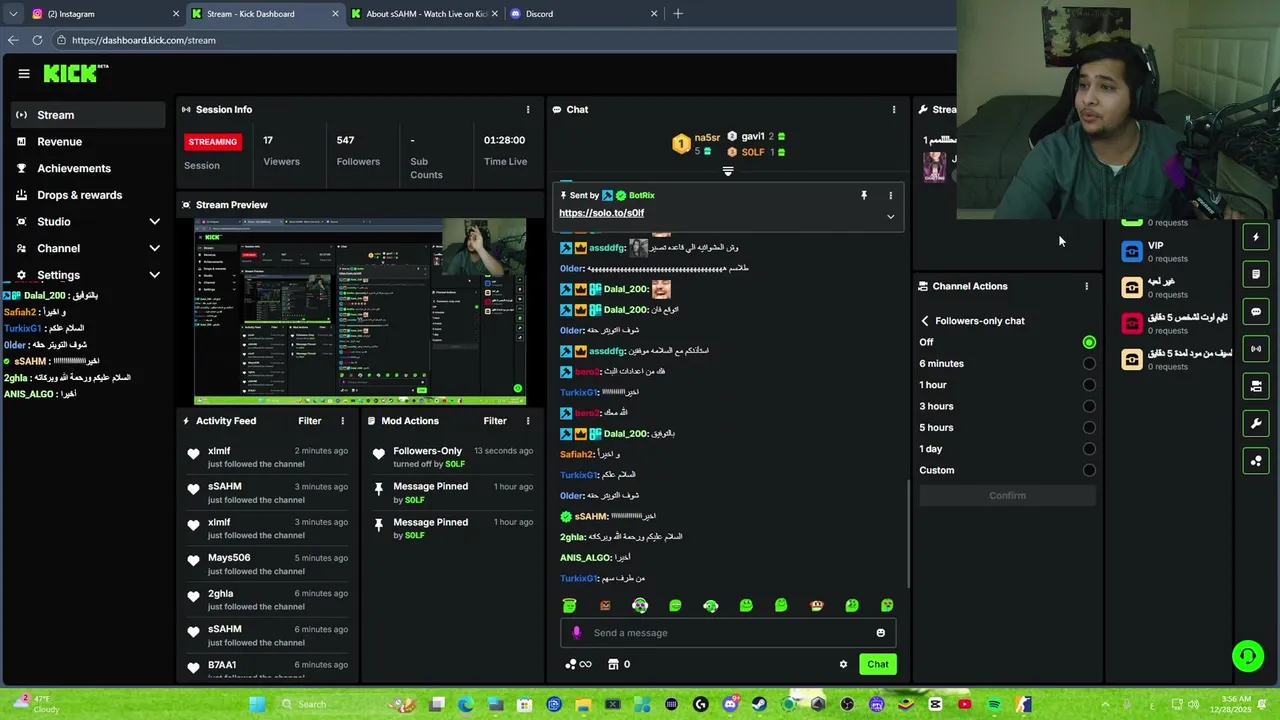Switch to the Instagram browser tab

coord(105,14)
